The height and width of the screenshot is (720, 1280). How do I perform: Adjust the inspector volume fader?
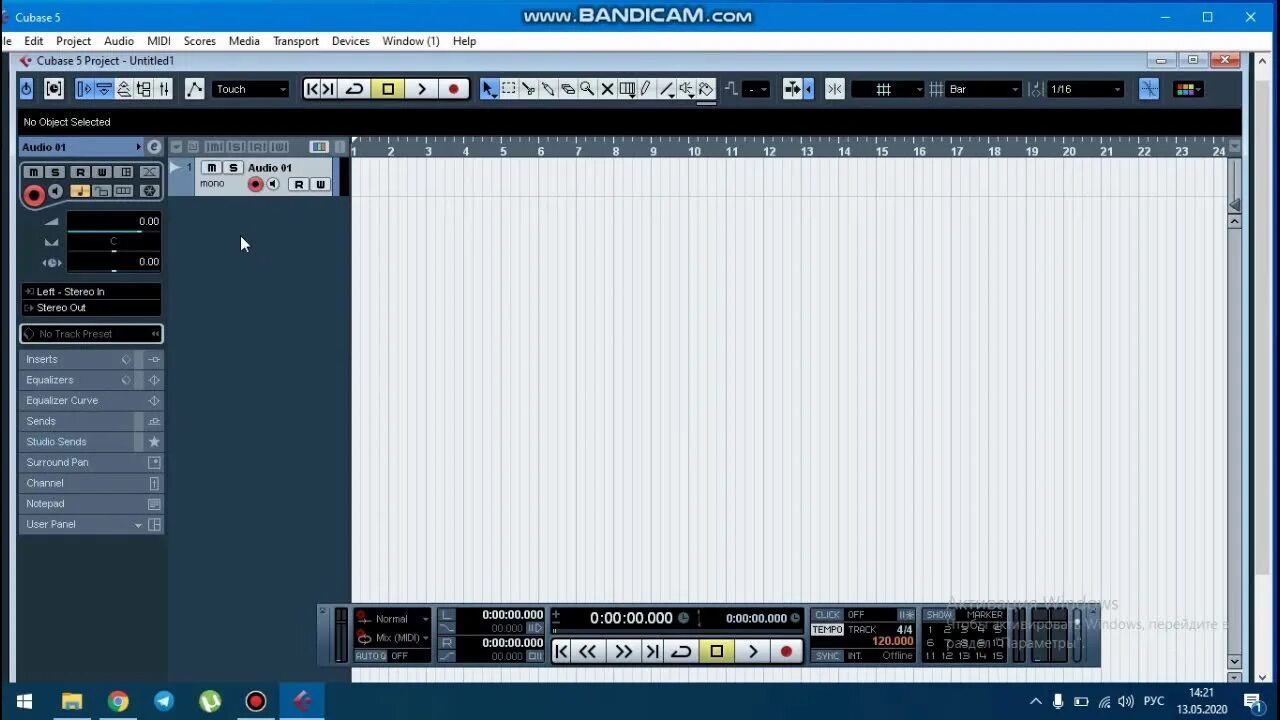113,222
